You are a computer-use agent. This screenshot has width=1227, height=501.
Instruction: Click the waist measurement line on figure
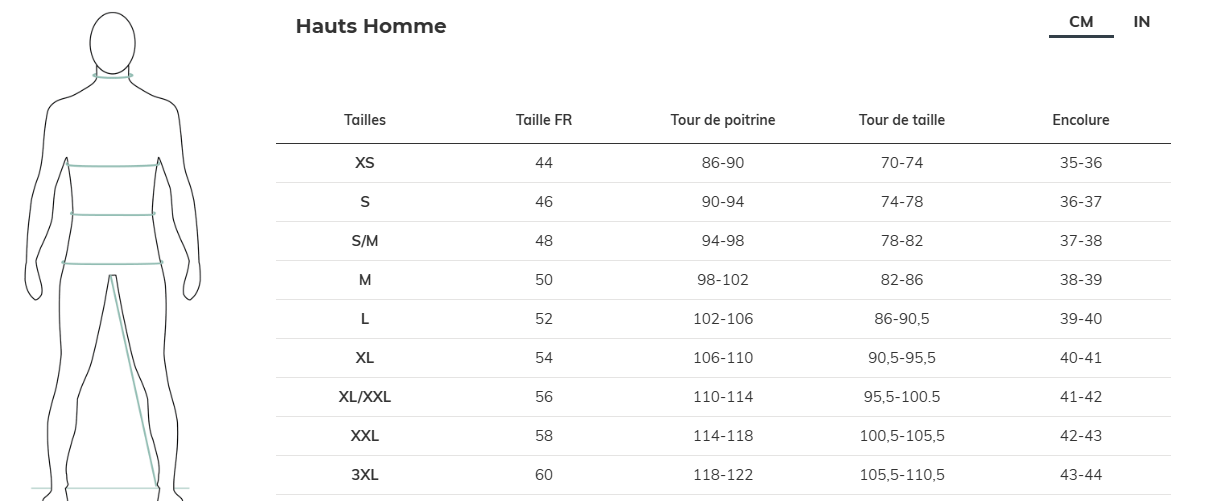[113, 213]
